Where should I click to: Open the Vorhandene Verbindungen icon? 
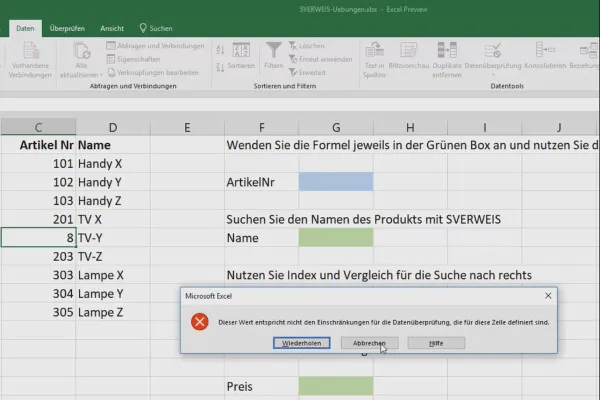tap(30, 60)
